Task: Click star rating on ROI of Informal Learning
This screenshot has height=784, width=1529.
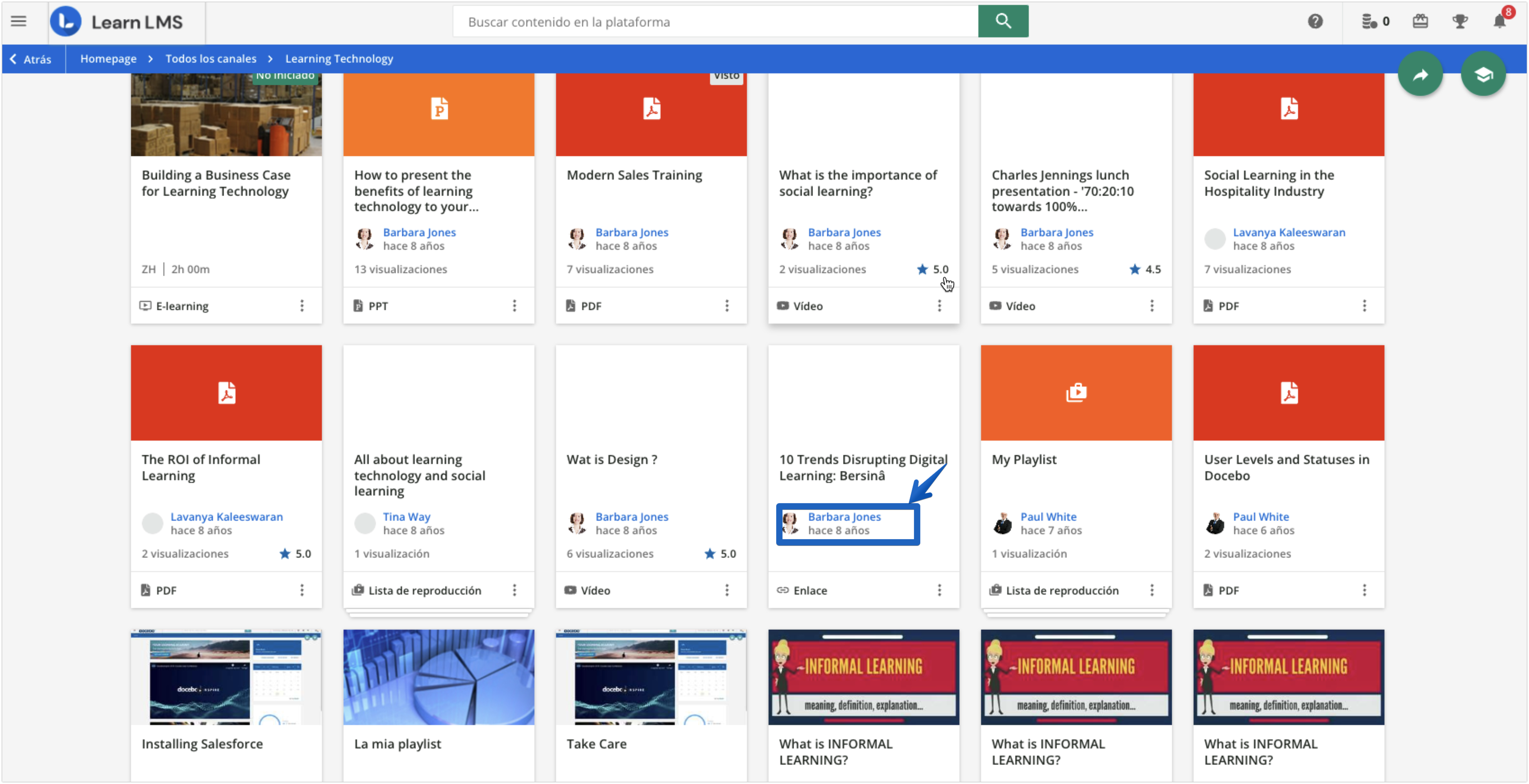Action: 295,554
